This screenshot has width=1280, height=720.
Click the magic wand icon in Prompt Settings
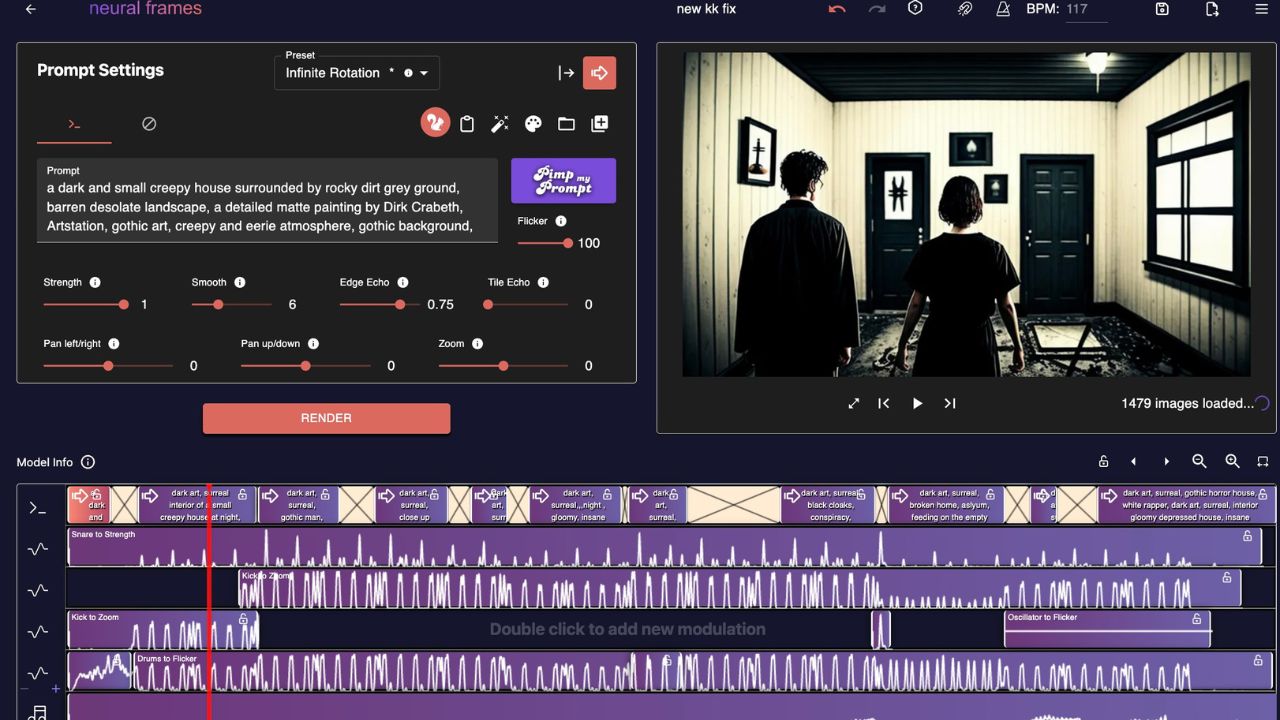click(500, 124)
